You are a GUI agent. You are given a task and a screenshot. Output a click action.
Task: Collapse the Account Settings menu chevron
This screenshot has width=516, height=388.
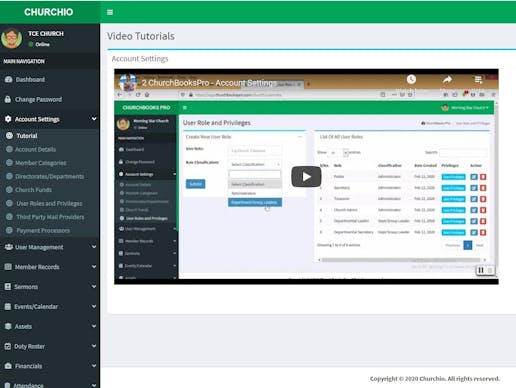coord(94,119)
